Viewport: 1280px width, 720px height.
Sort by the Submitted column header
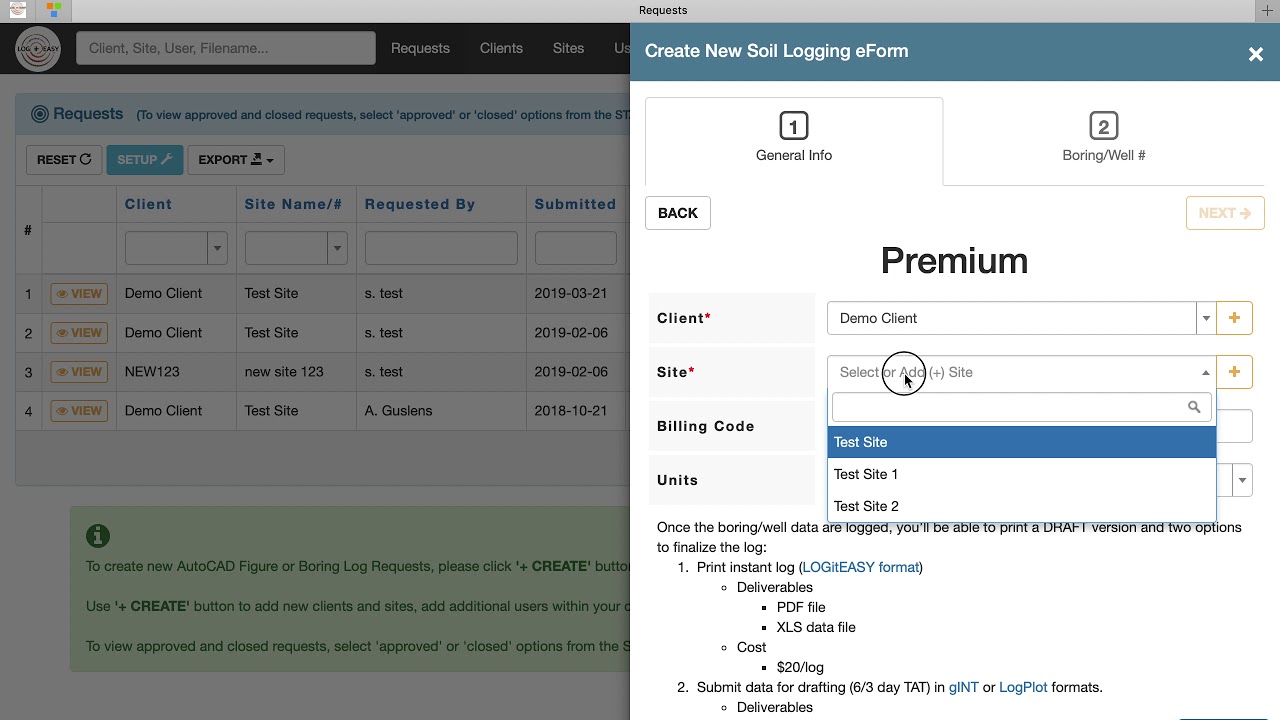(575, 204)
